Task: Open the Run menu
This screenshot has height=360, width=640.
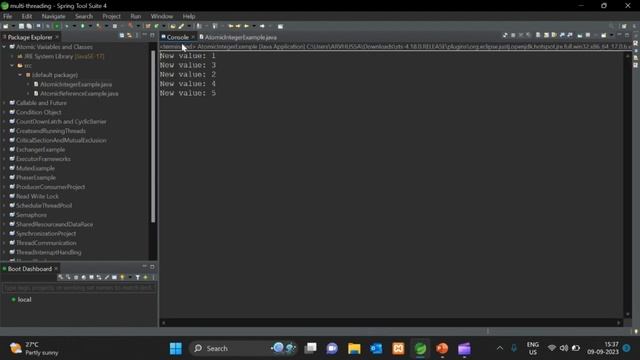Action: (136, 16)
